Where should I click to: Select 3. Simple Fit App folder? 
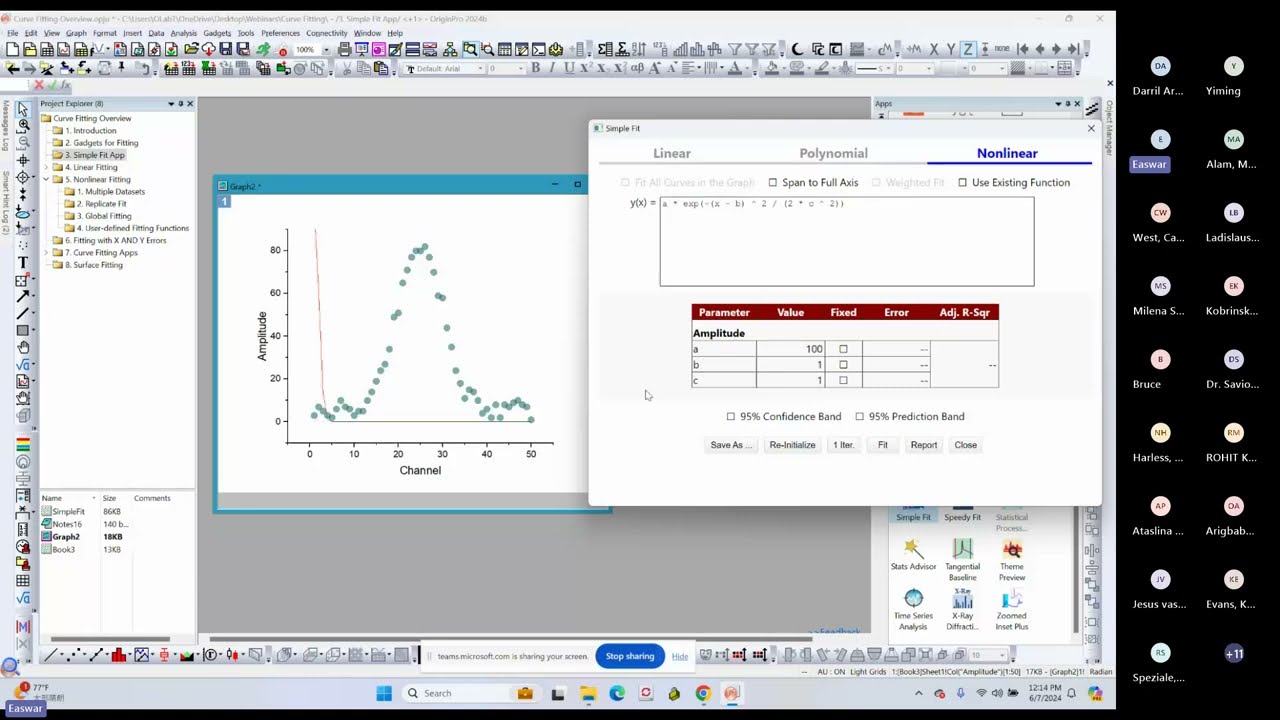(95, 155)
